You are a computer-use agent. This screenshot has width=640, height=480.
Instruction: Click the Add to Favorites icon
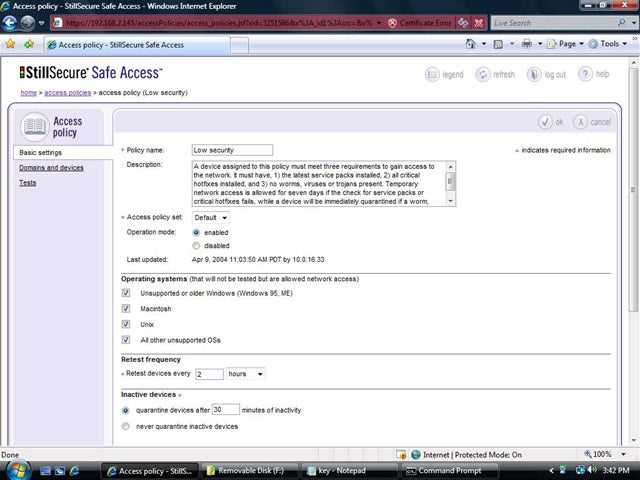(x=29, y=44)
